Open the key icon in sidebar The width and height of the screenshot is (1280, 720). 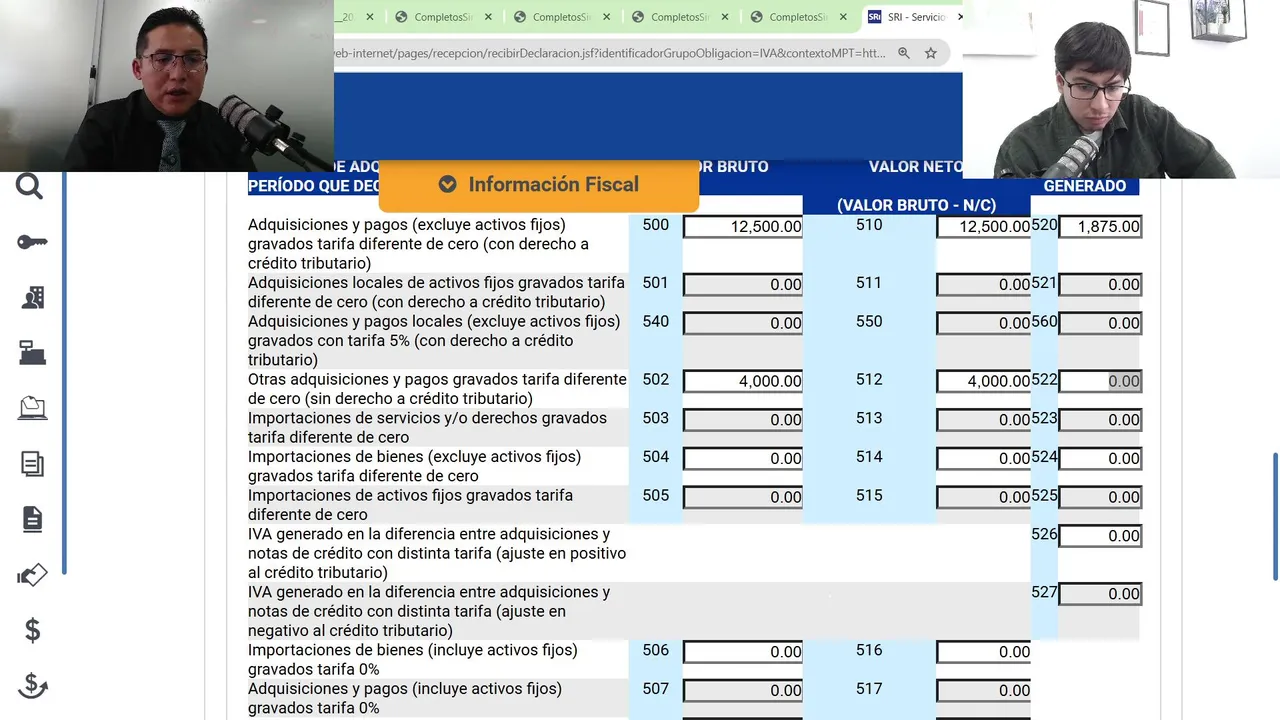click(x=32, y=242)
